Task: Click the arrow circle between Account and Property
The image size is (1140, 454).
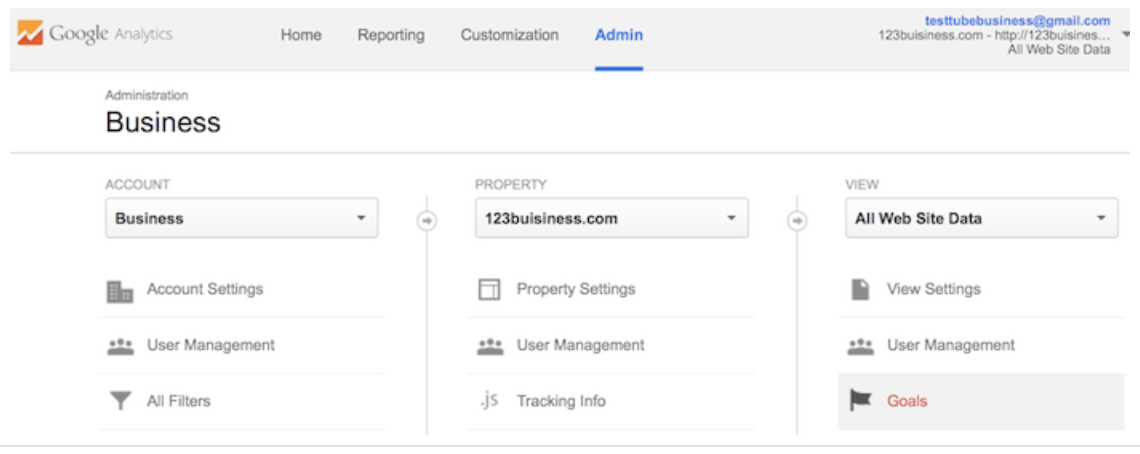Action: coord(427,221)
